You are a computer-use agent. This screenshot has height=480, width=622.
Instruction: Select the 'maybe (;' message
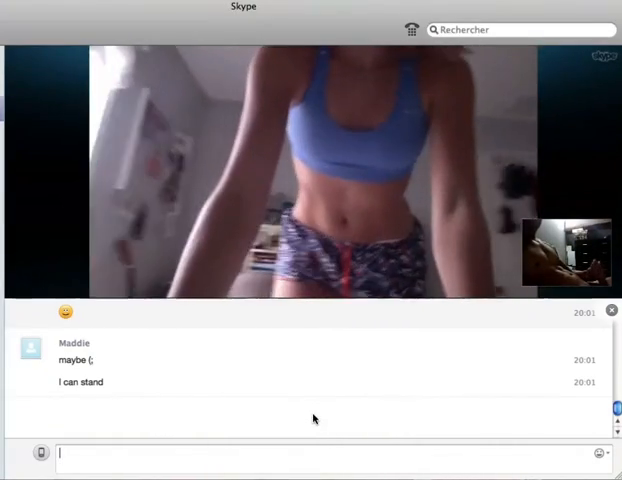pos(76,360)
